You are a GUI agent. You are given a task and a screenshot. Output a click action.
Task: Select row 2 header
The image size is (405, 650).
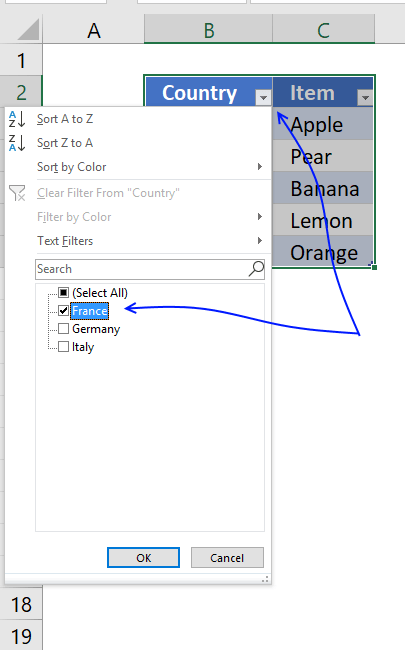pos(21,92)
